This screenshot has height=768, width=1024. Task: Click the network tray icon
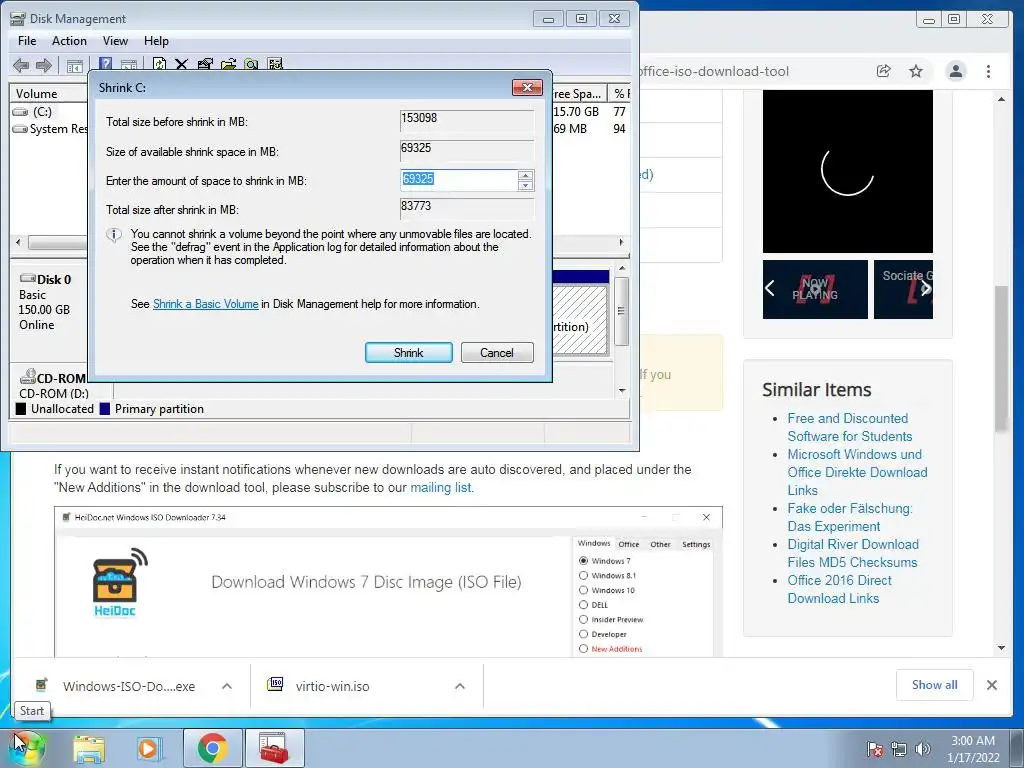click(899, 749)
